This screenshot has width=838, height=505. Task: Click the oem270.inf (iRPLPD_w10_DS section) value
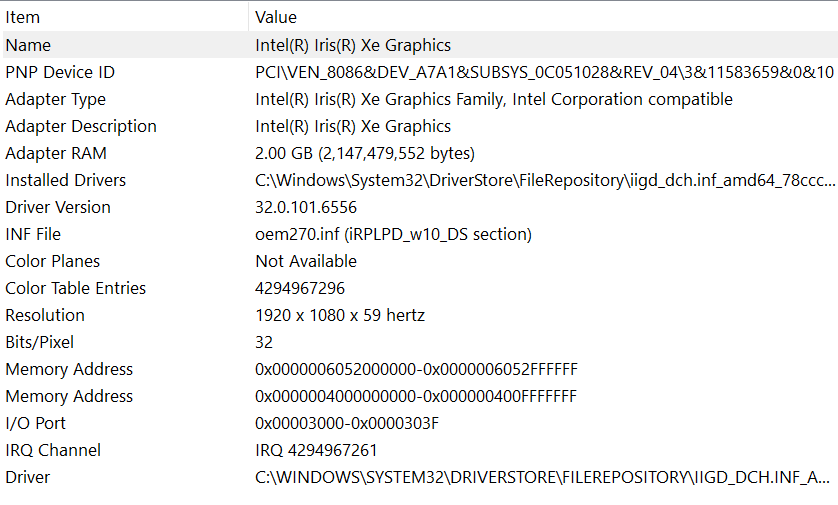pos(393,234)
